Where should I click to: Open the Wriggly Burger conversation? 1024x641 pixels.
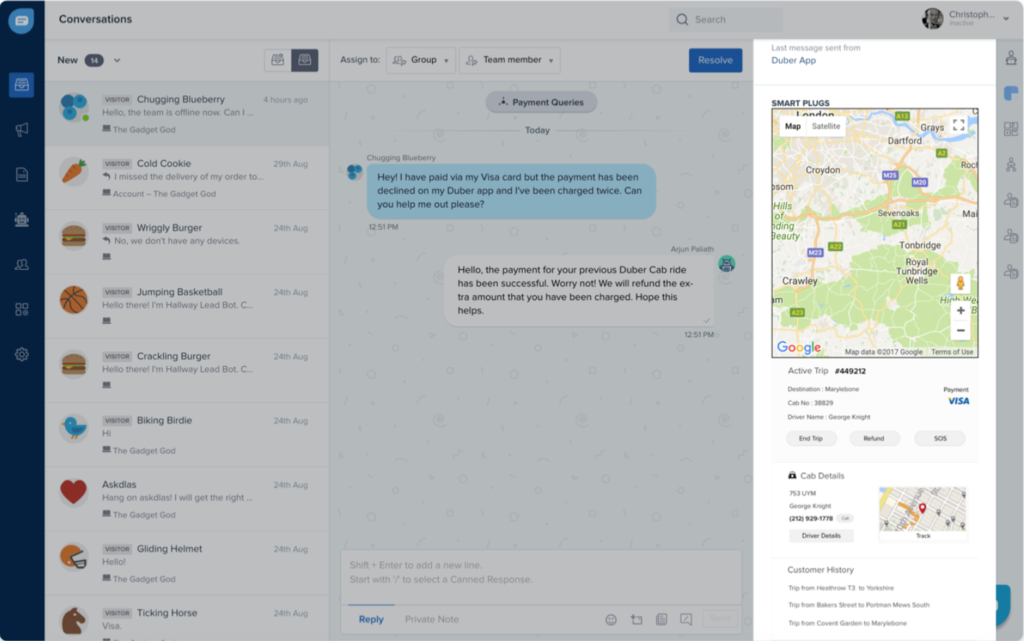tap(187, 242)
